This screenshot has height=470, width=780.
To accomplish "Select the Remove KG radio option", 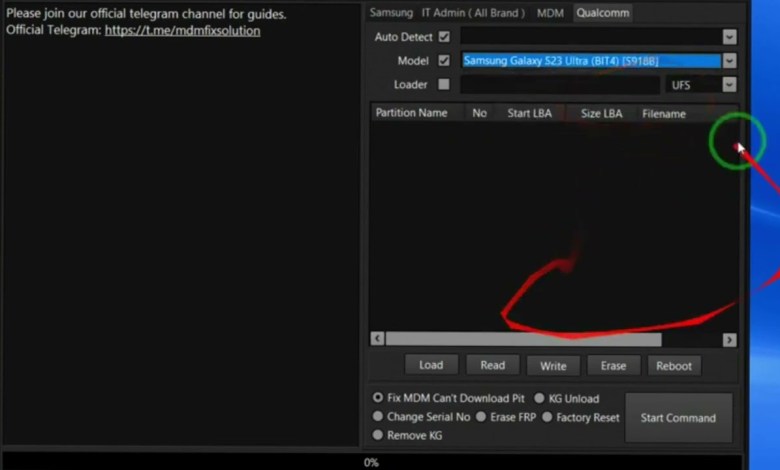I will 407,435.
